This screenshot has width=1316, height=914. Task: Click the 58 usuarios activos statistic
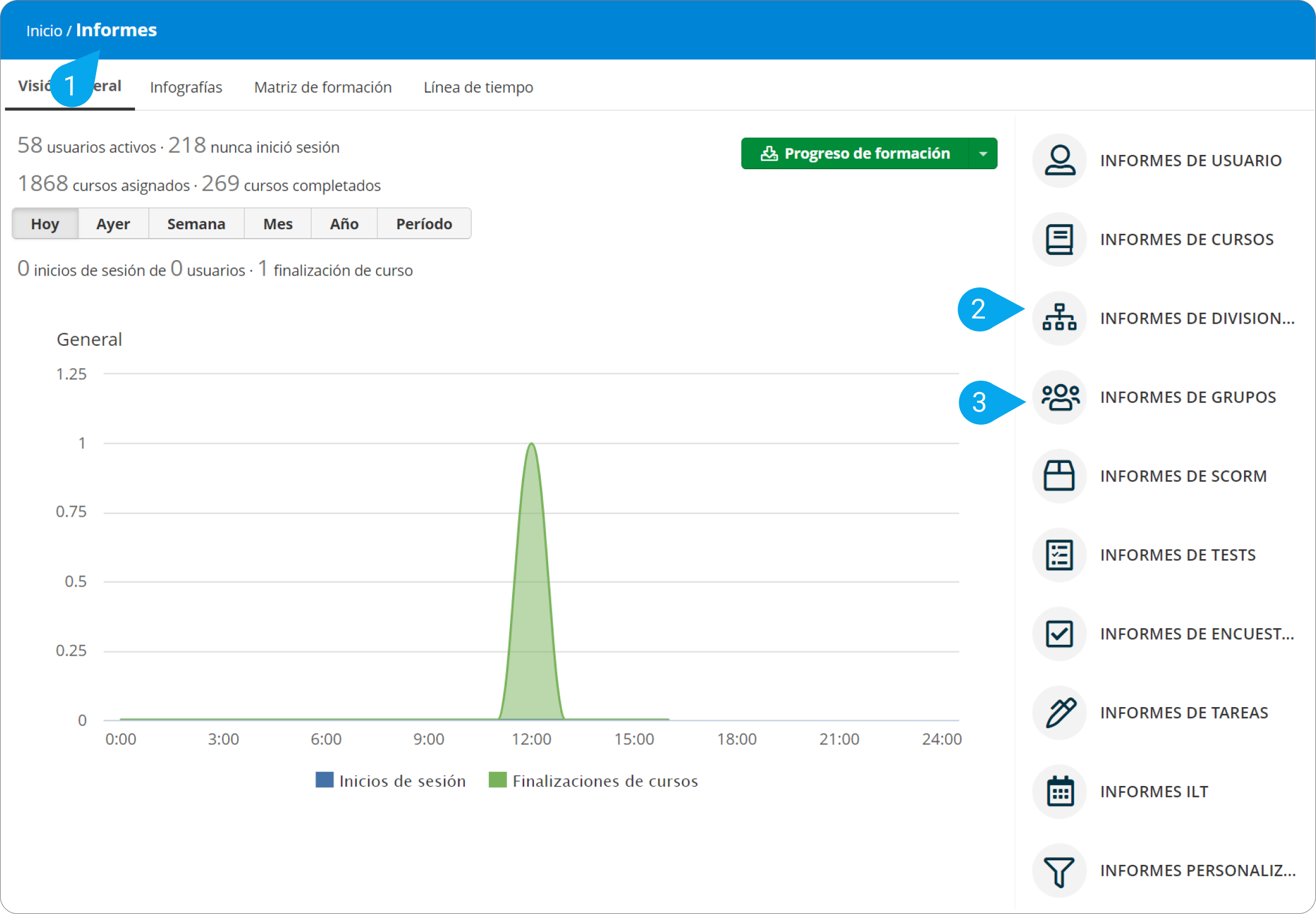(87, 145)
